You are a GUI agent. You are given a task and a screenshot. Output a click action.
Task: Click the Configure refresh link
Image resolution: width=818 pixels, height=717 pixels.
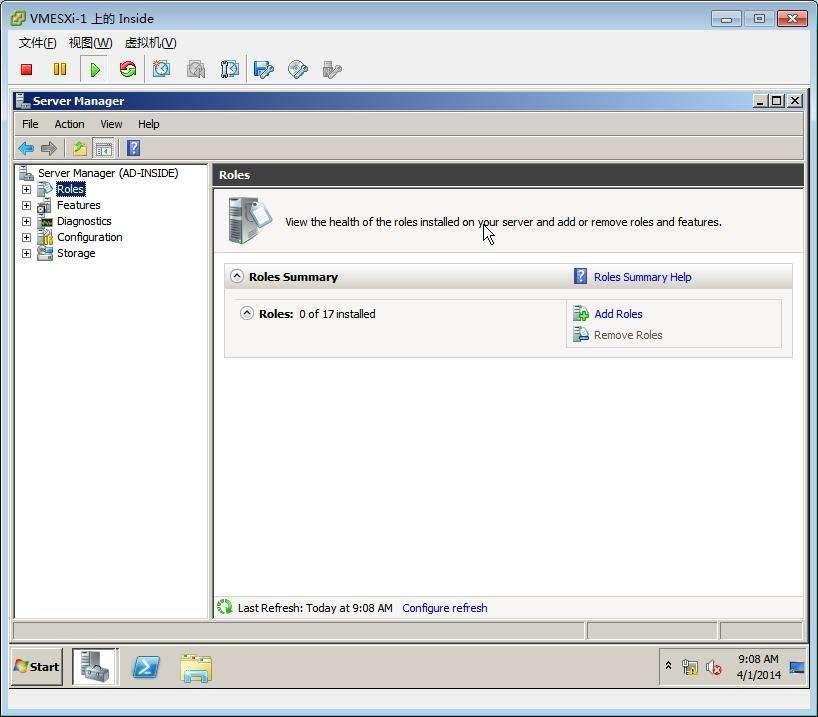point(444,608)
